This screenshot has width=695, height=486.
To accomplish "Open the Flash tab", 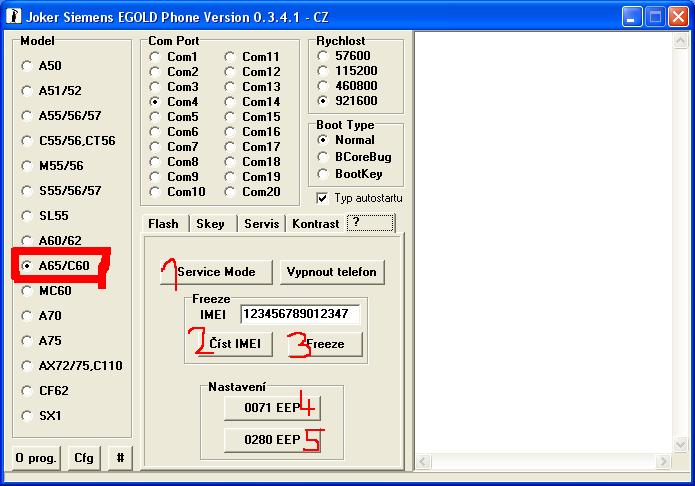I will pos(164,224).
